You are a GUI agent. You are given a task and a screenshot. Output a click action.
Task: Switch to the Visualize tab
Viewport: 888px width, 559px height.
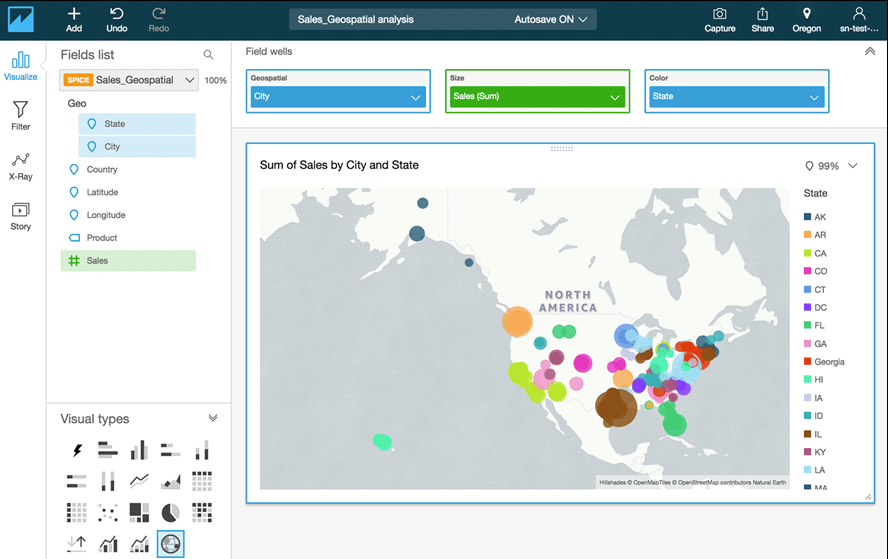[x=20, y=66]
